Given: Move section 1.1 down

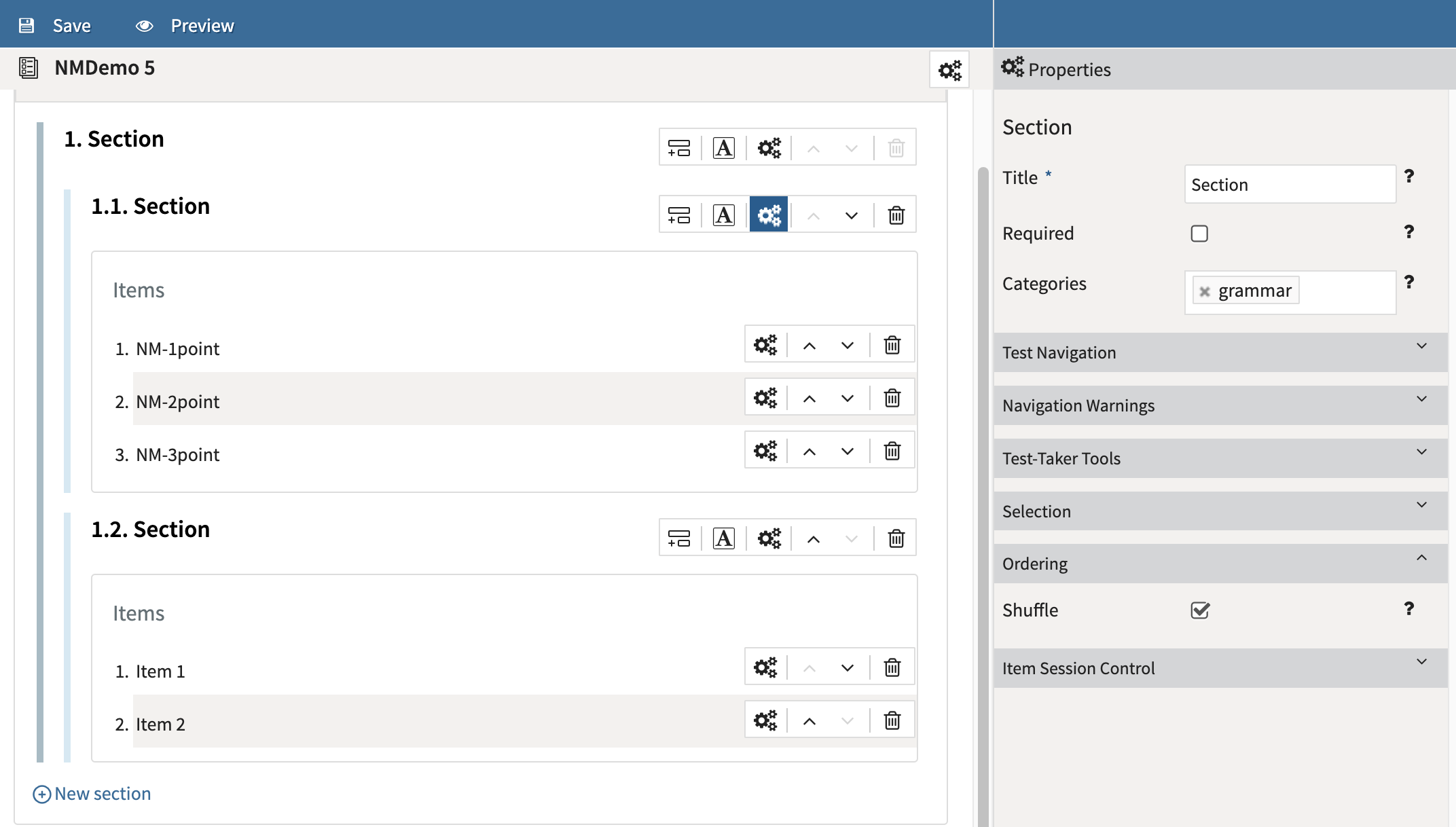Looking at the screenshot, I should tap(852, 215).
